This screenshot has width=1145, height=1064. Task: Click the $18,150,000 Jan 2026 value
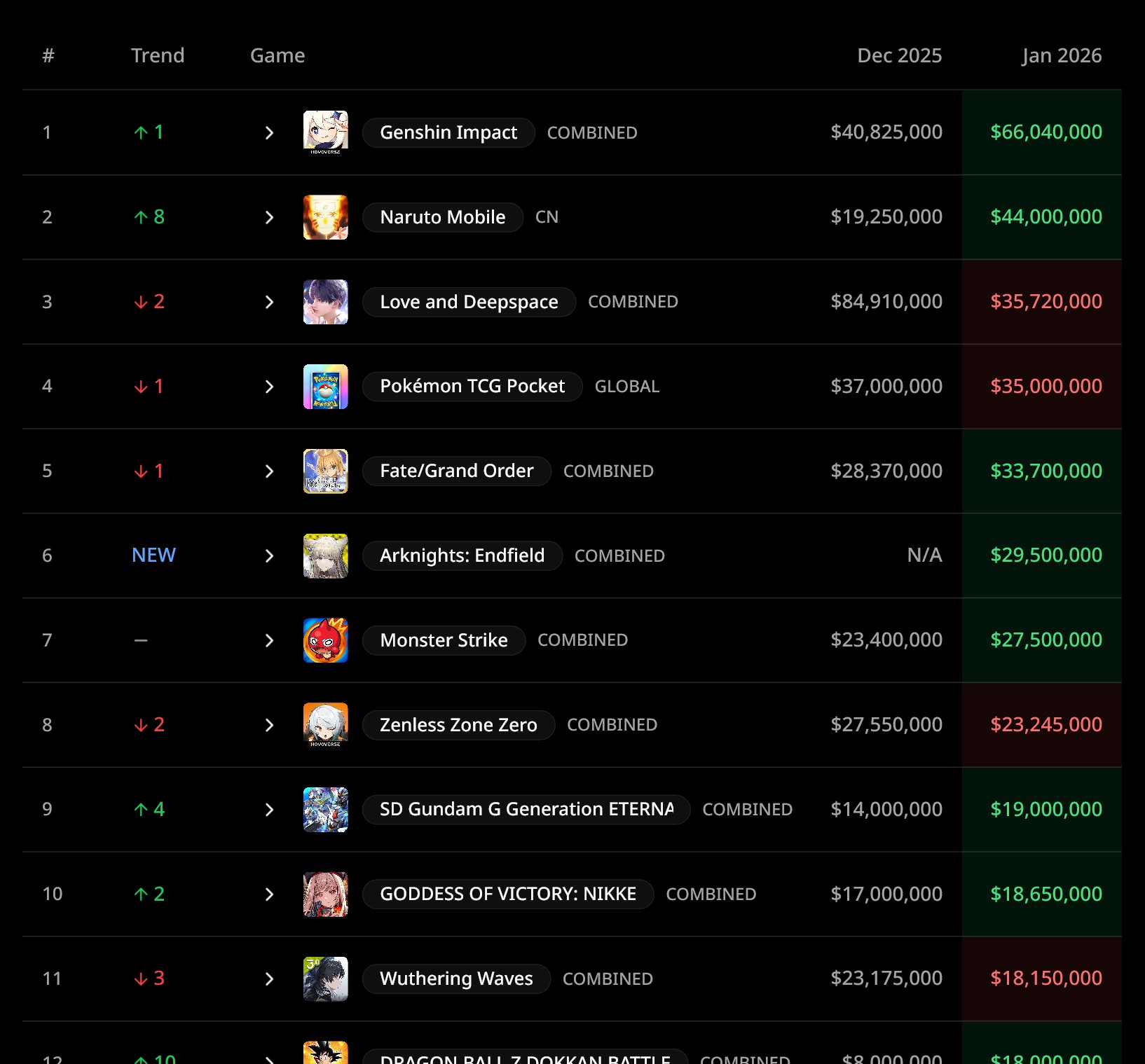click(1046, 979)
